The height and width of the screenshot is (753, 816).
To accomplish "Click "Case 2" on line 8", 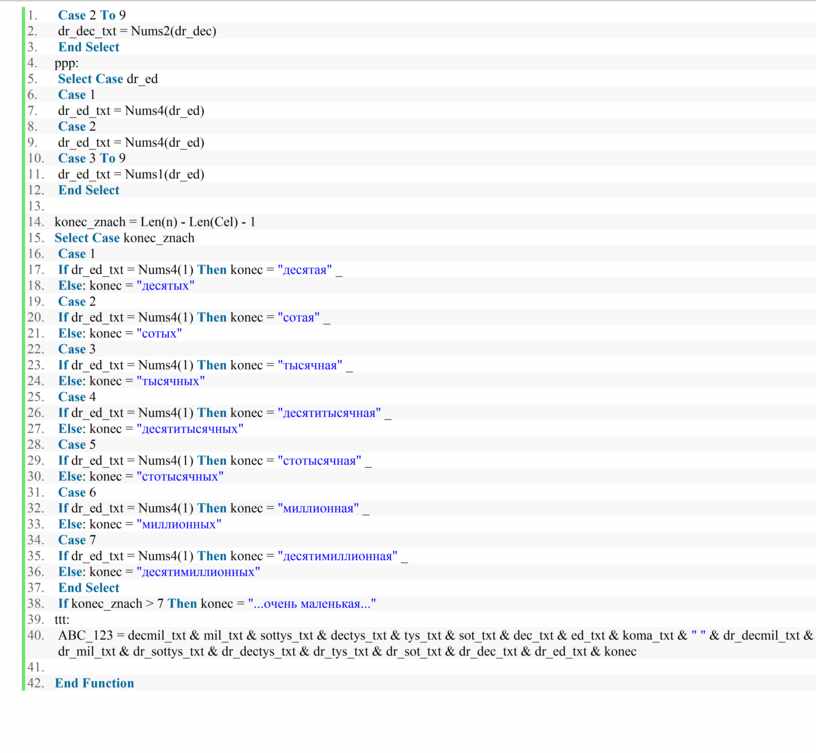I will tap(77, 126).
